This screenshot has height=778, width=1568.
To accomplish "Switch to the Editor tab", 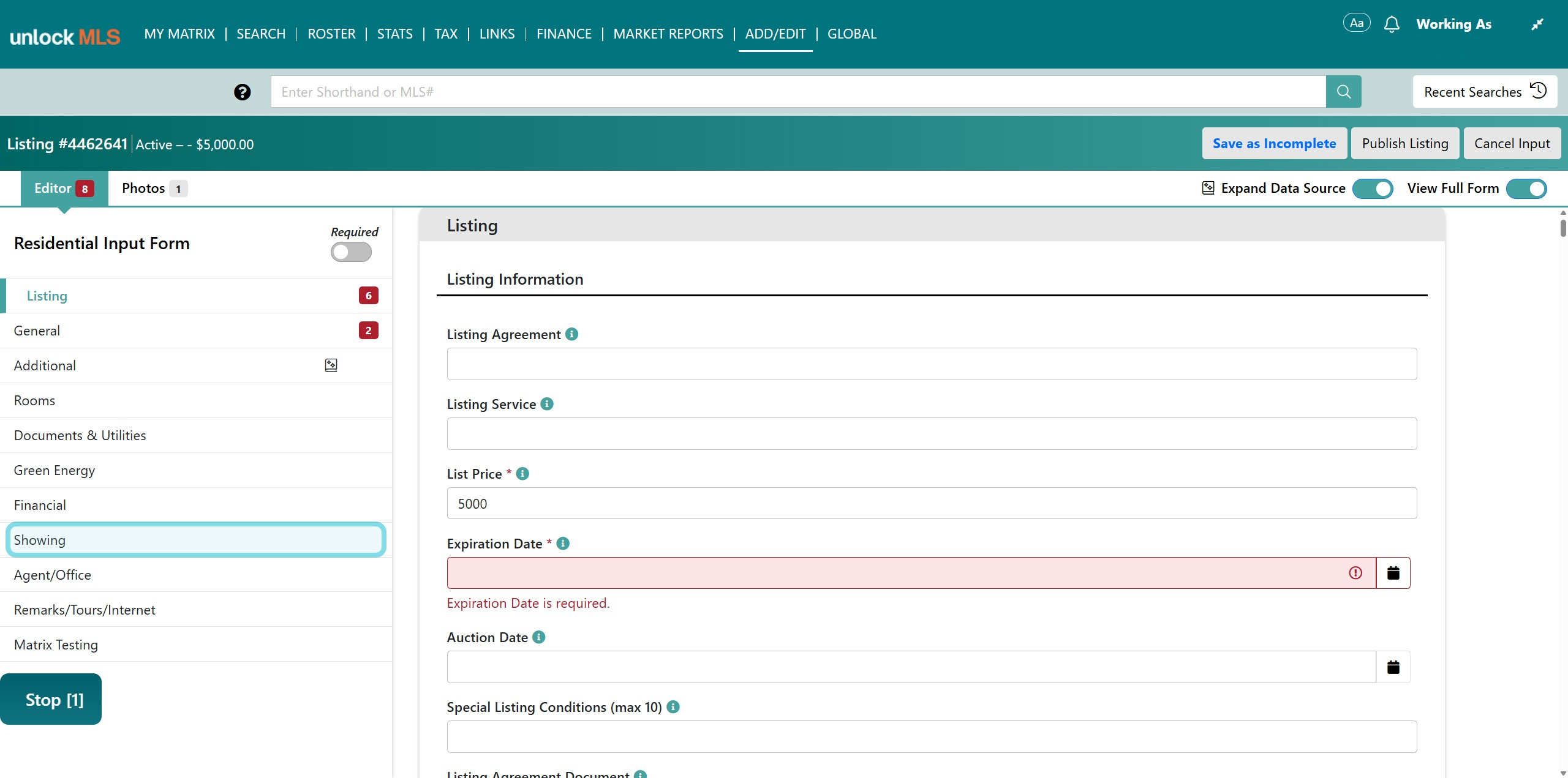I will [64, 189].
